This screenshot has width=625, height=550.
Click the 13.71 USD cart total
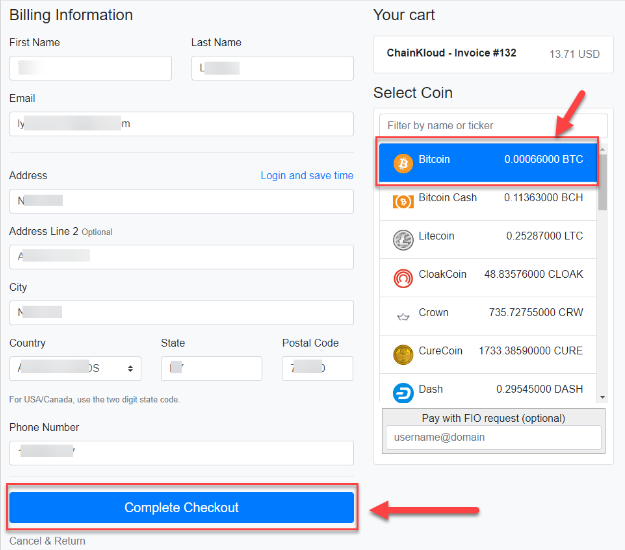pyautogui.click(x=574, y=54)
